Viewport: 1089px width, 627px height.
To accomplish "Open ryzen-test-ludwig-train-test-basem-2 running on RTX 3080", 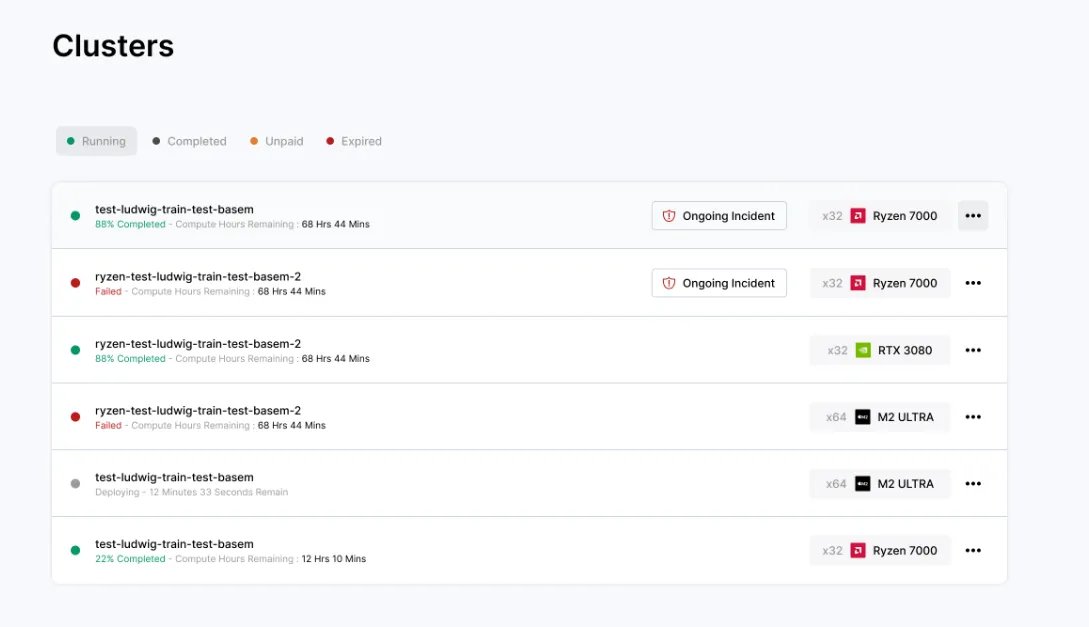I will [x=198, y=344].
